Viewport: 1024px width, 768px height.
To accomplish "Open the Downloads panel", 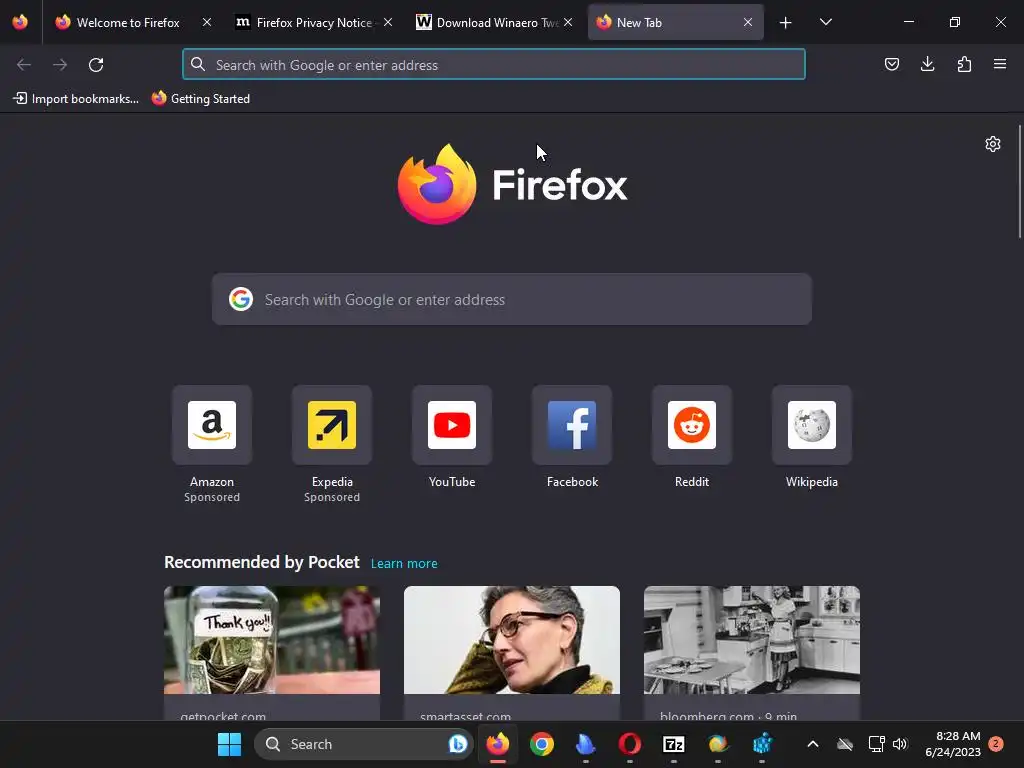I will pyautogui.click(x=927, y=64).
